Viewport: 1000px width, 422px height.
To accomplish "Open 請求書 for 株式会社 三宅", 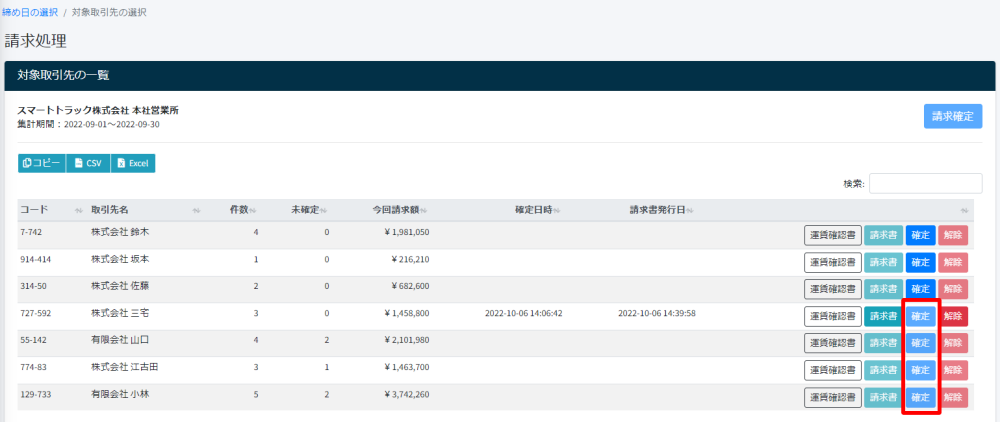I will [x=883, y=316].
